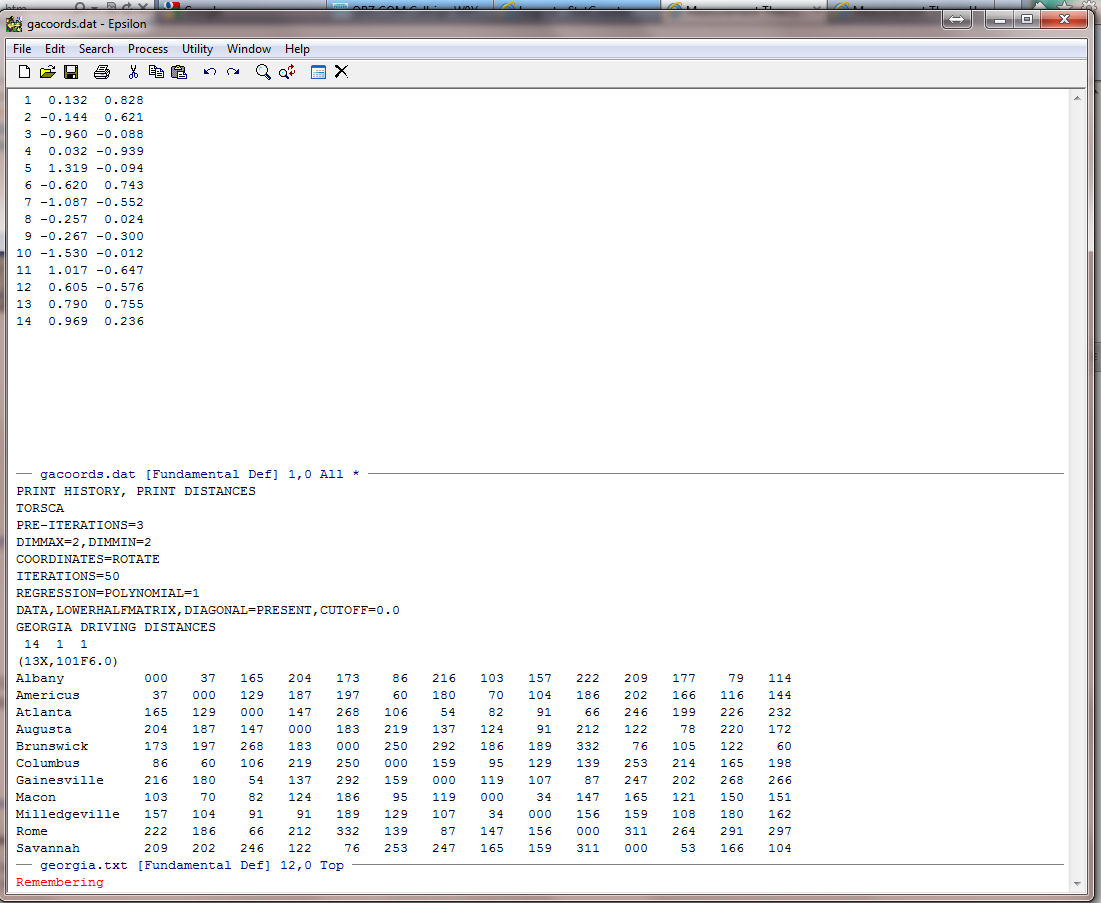The width and height of the screenshot is (1101, 903).
Task: Click the New file icon
Action: tap(25, 72)
